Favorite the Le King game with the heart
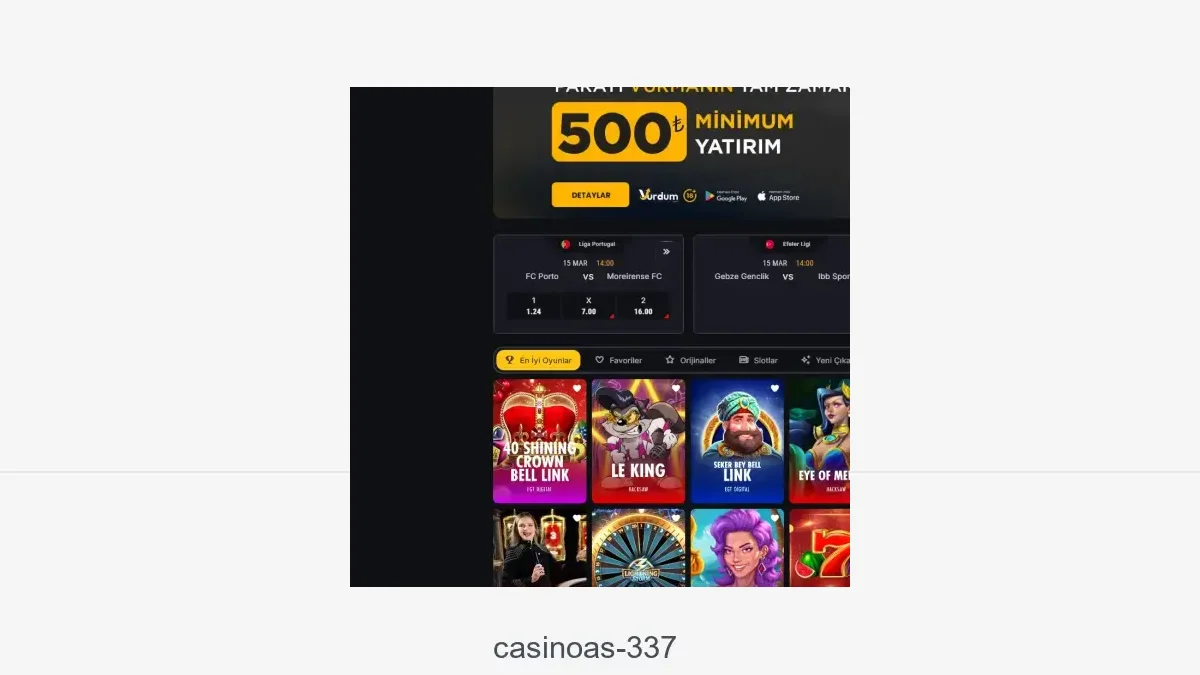The width and height of the screenshot is (1200, 675). (676, 389)
